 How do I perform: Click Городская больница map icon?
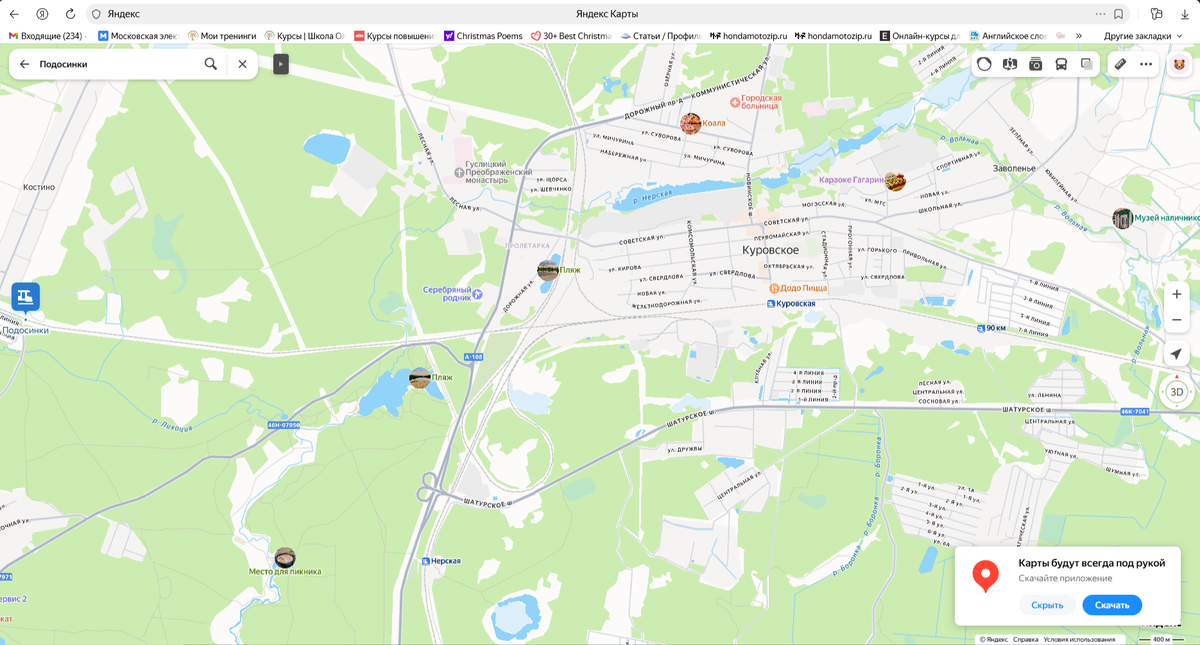click(735, 102)
